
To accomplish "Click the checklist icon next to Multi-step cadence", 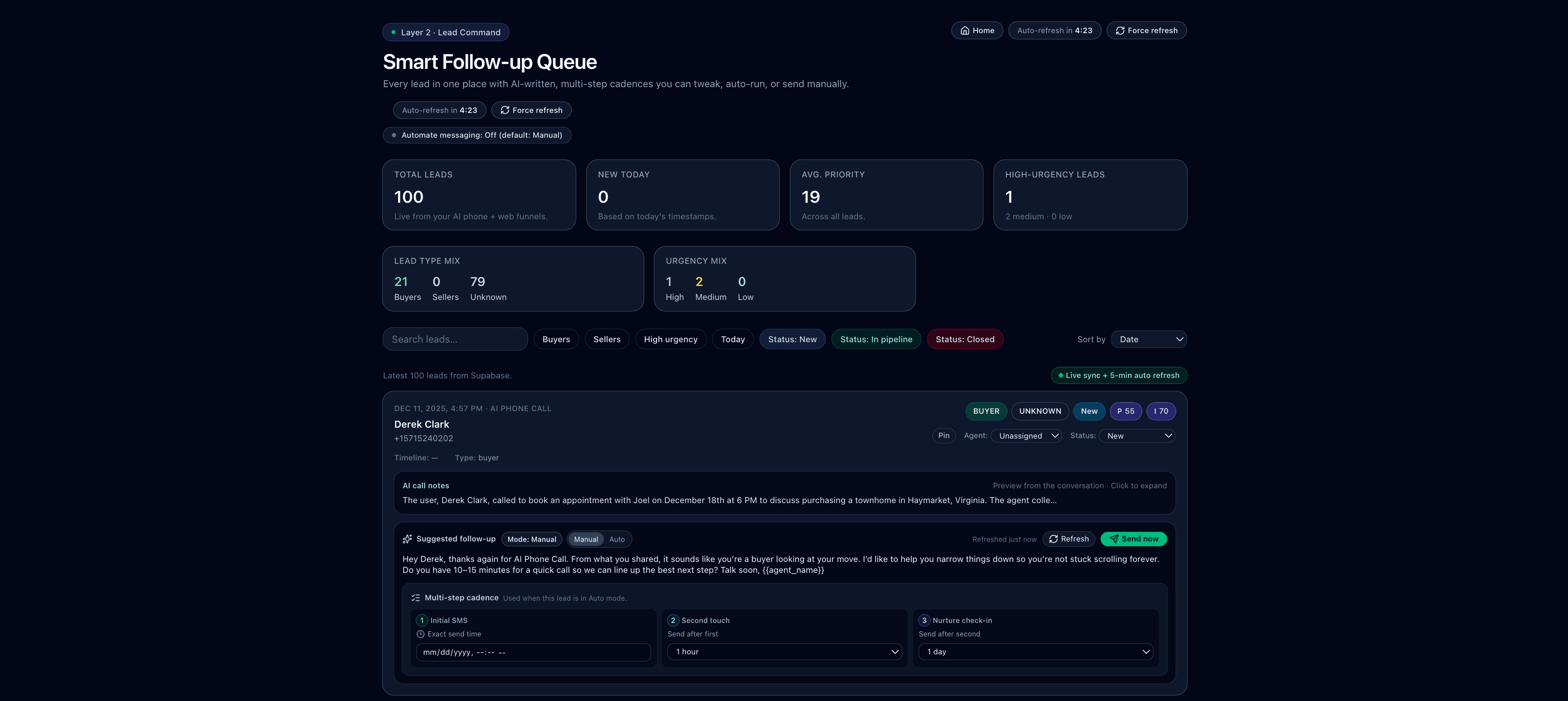I will click(x=415, y=598).
